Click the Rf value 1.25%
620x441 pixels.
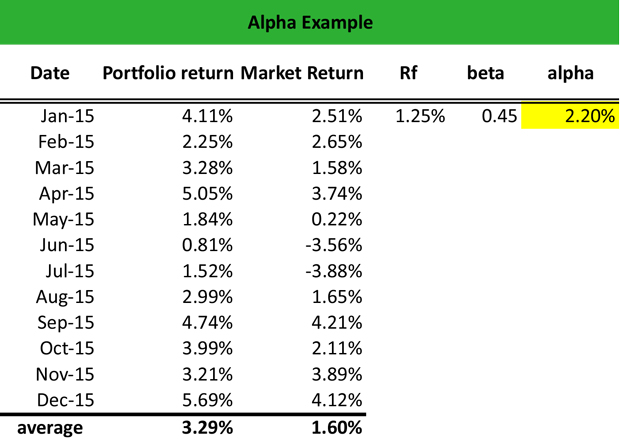(x=420, y=116)
